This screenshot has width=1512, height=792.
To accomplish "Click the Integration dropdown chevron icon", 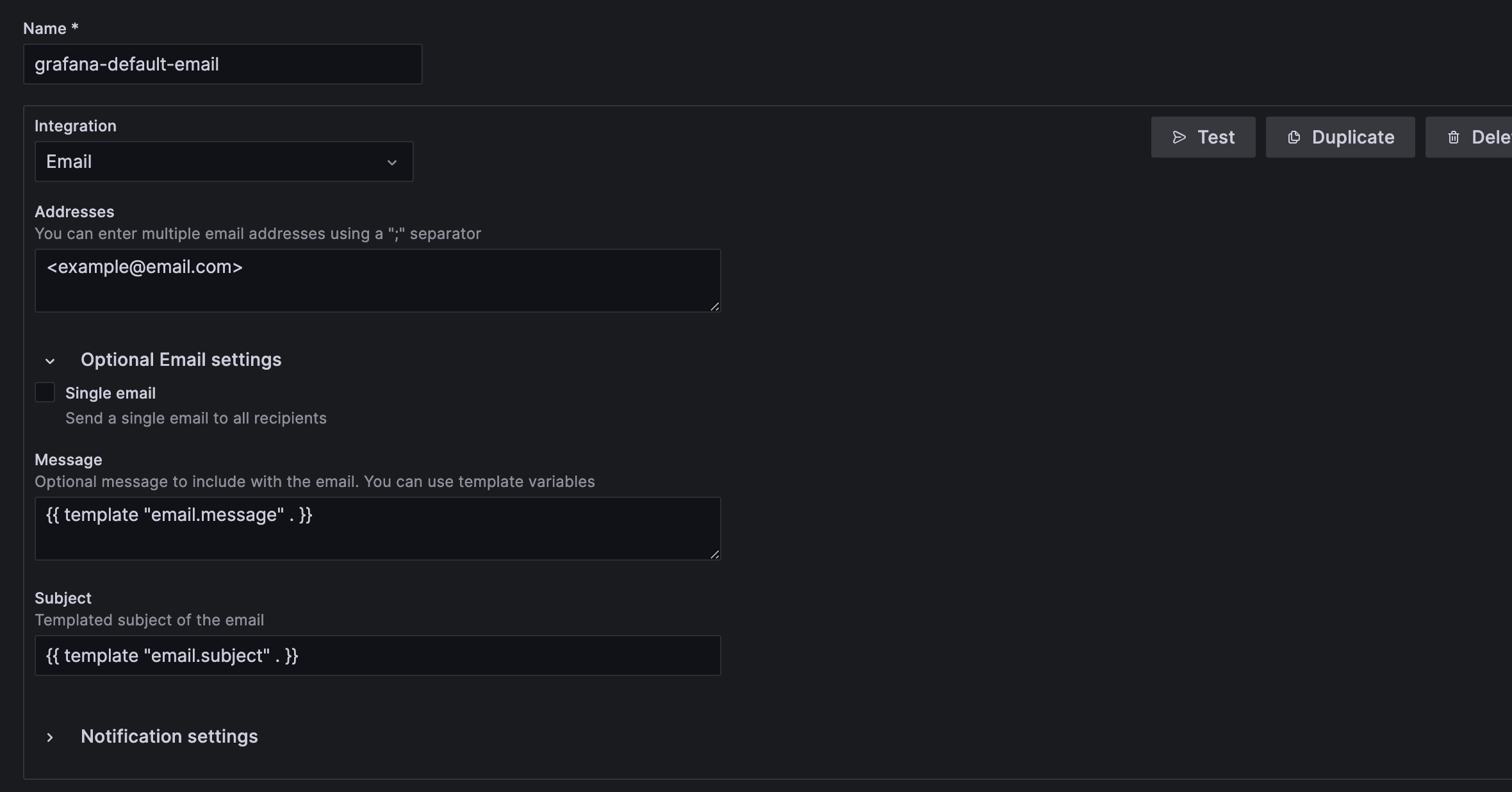I will pos(392,162).
